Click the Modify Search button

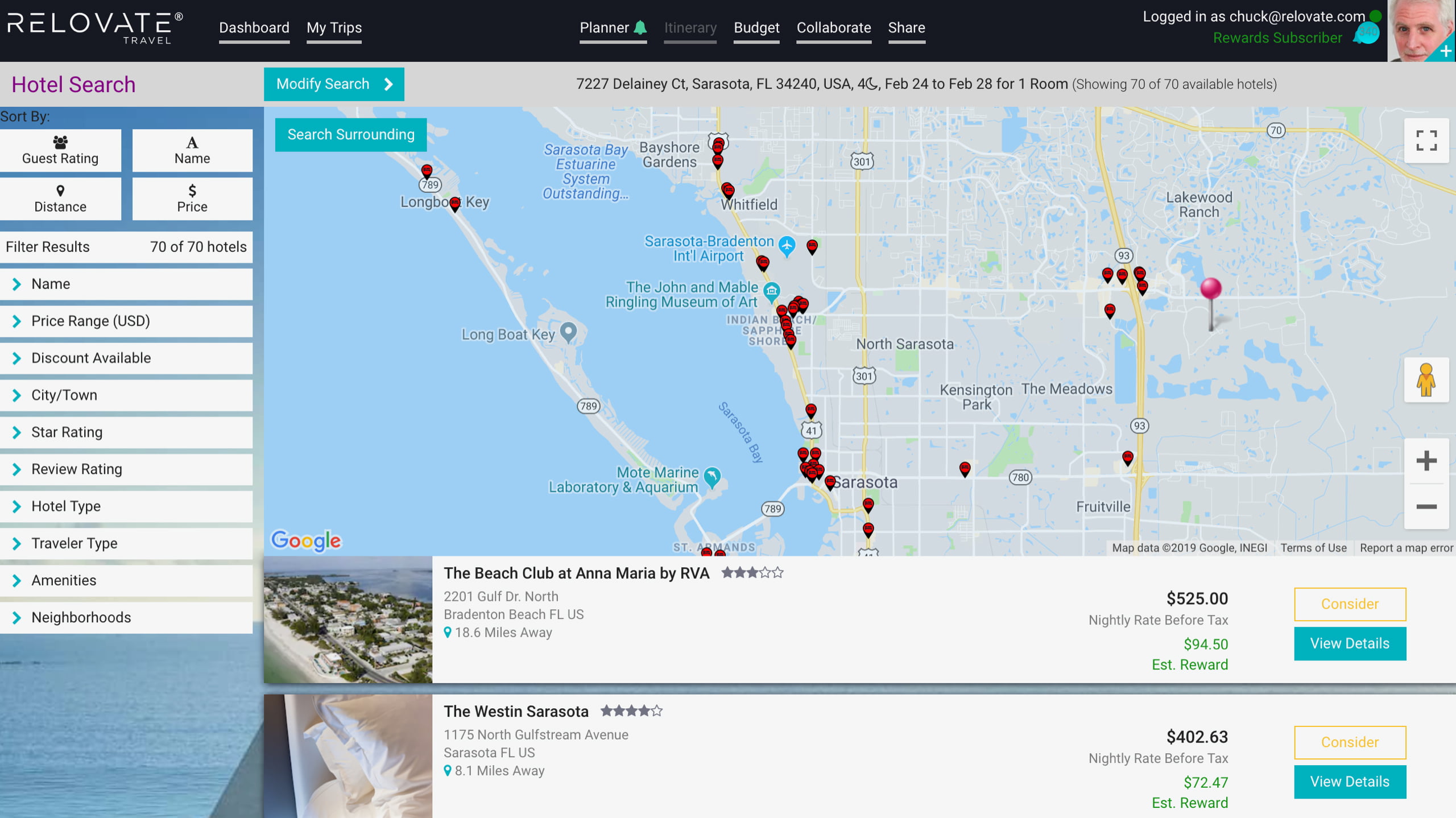coord(334,84)
